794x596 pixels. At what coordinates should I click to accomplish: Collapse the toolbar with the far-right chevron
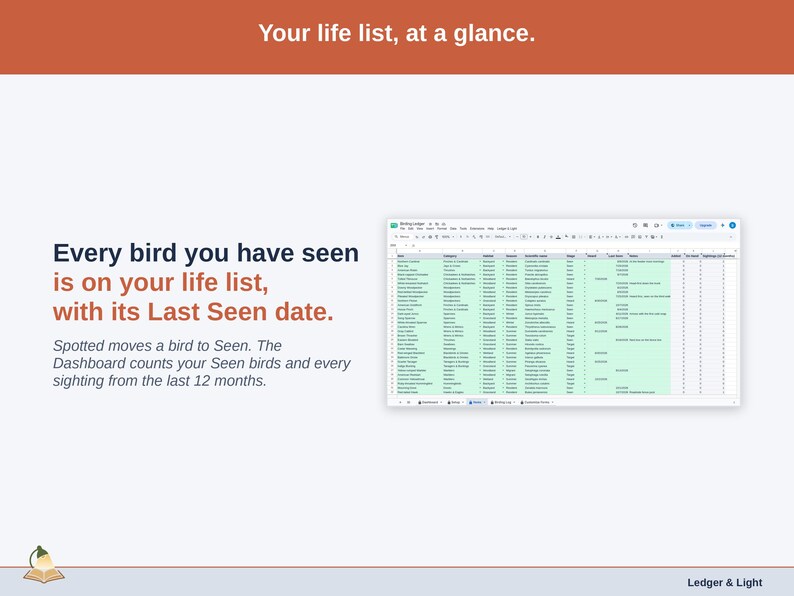[x=731, y=237]
